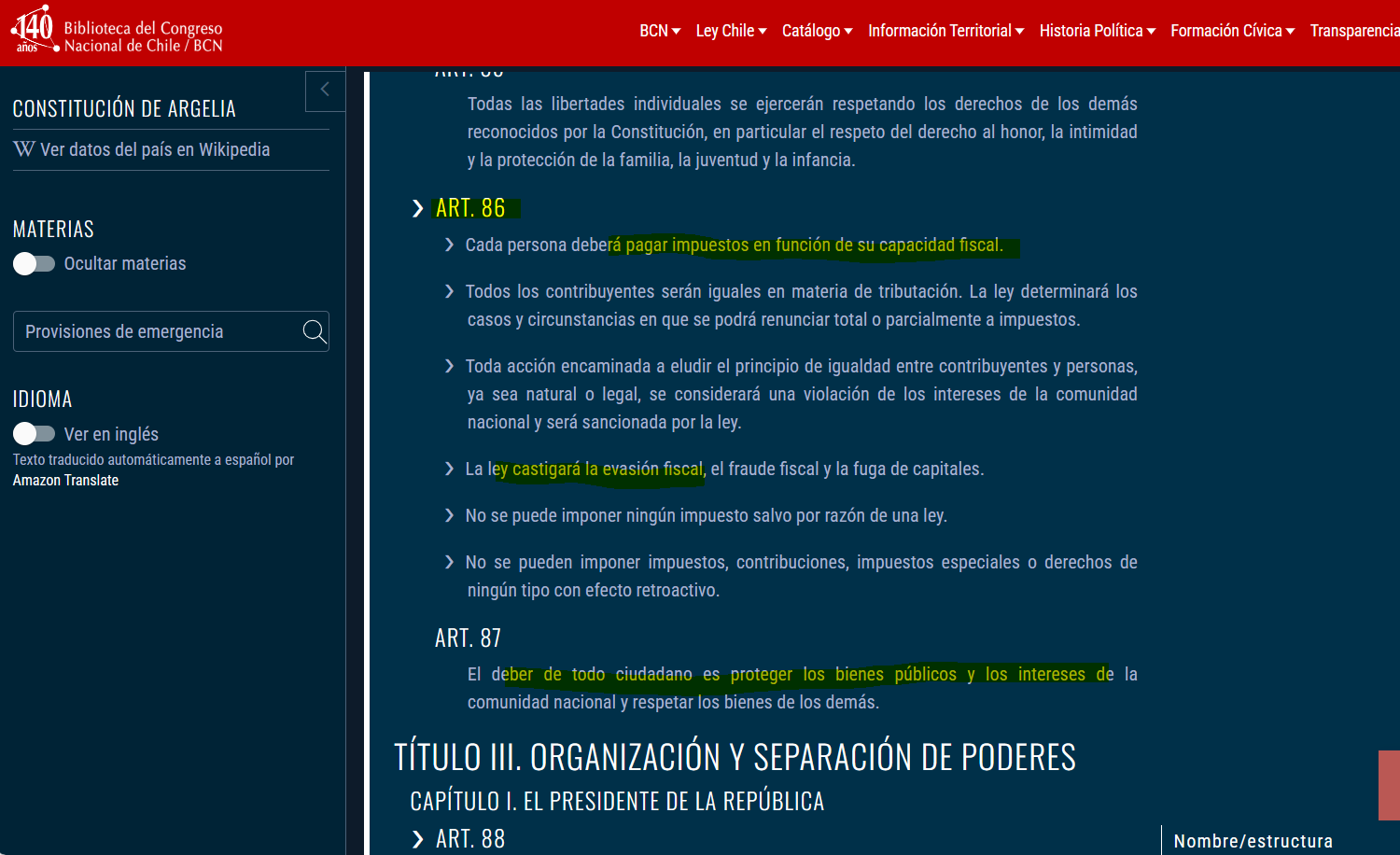Click highlighted text 'castigará la evasión fiscal'

[x=609, y=470]
